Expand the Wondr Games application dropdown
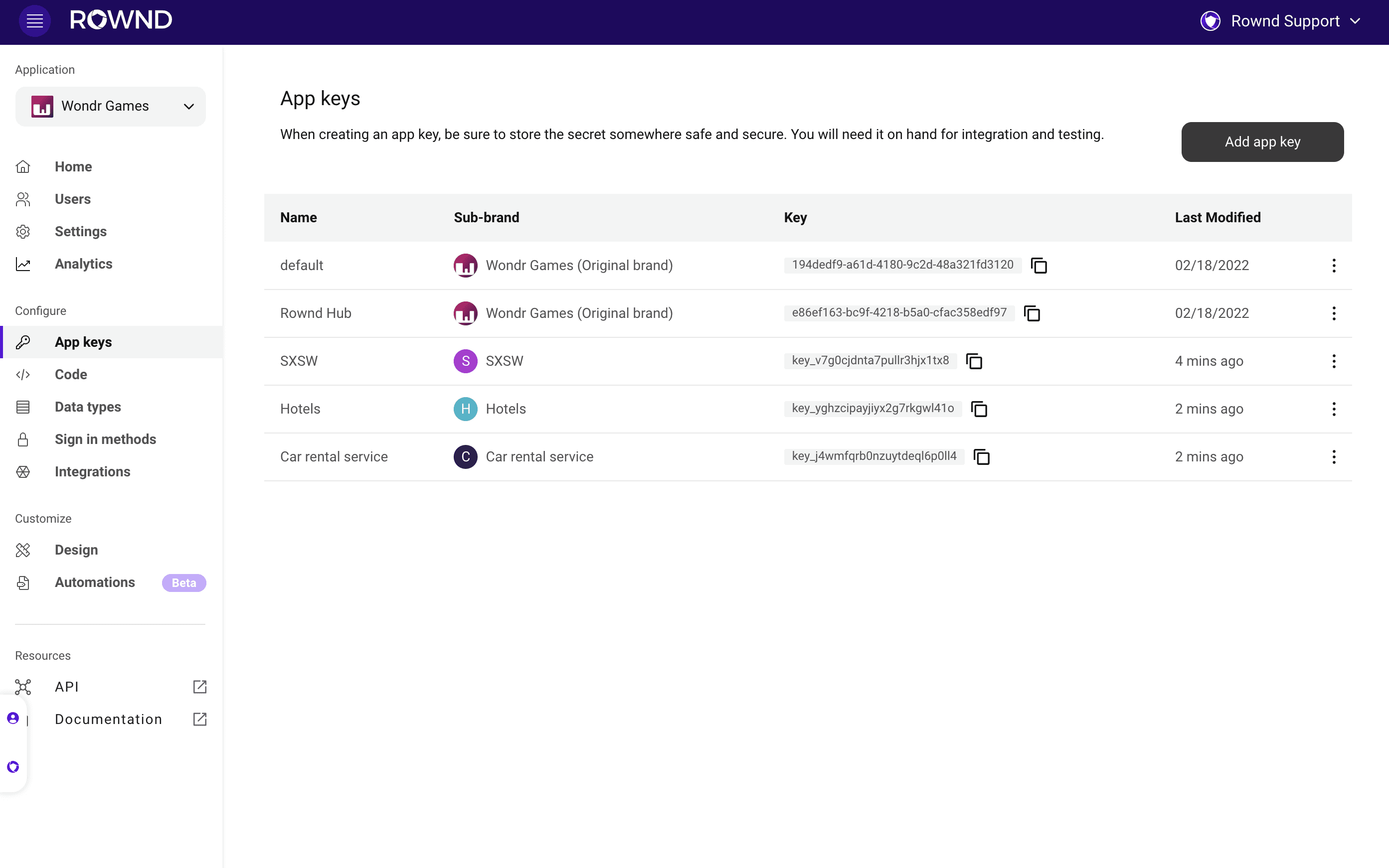 tap(110, 106)
